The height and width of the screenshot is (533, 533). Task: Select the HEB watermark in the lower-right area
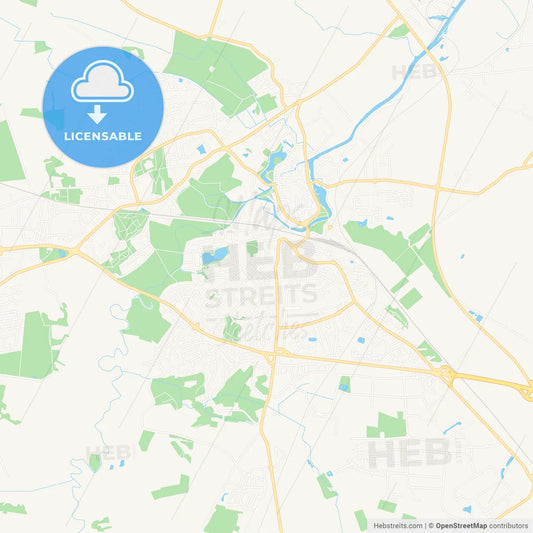point(411,452)
